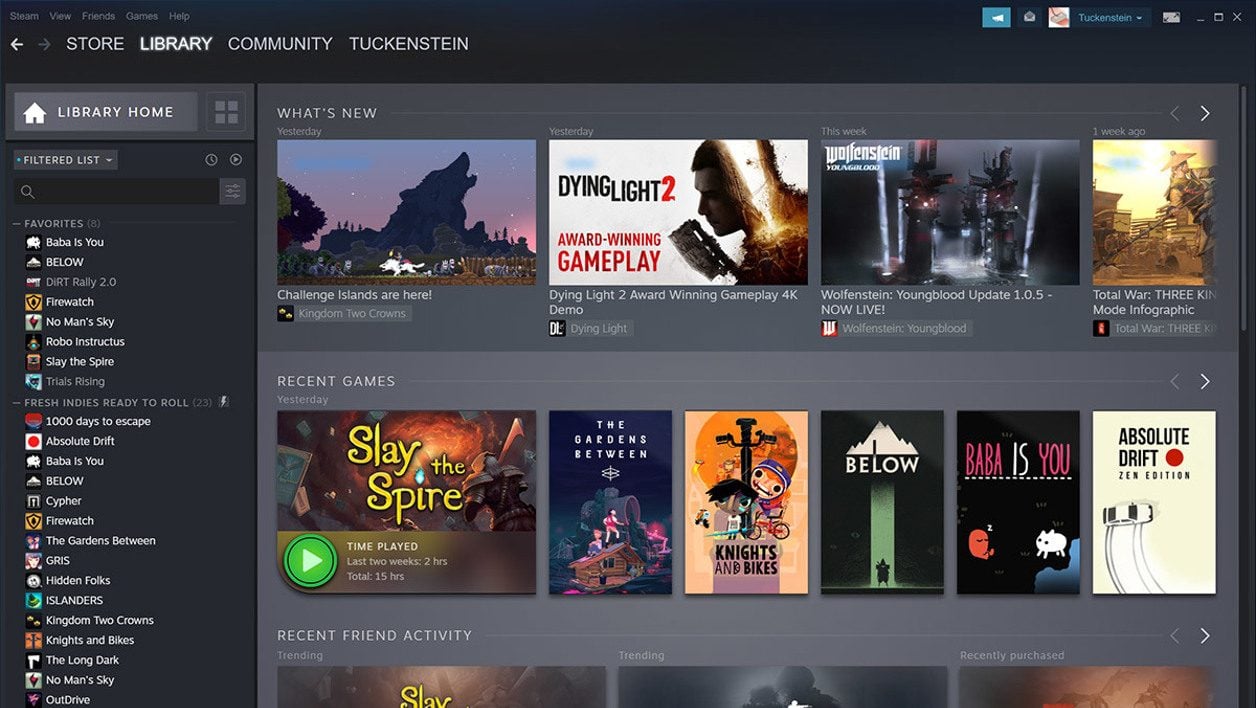Open the Filtered List dropdown
The width and height of the screenshot is (1256, 708).
click(x=66, y=160)
